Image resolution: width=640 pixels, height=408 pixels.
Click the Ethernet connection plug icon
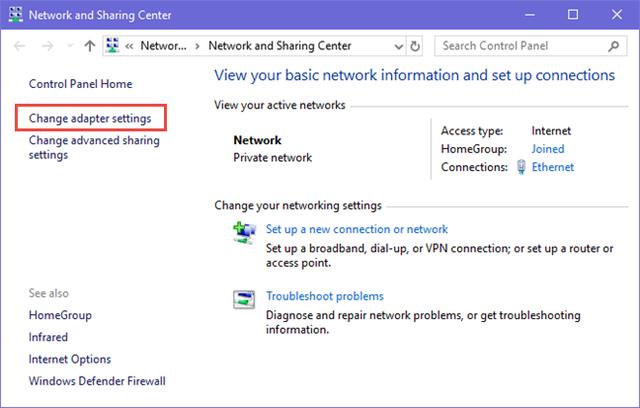[x=522, y=167]
